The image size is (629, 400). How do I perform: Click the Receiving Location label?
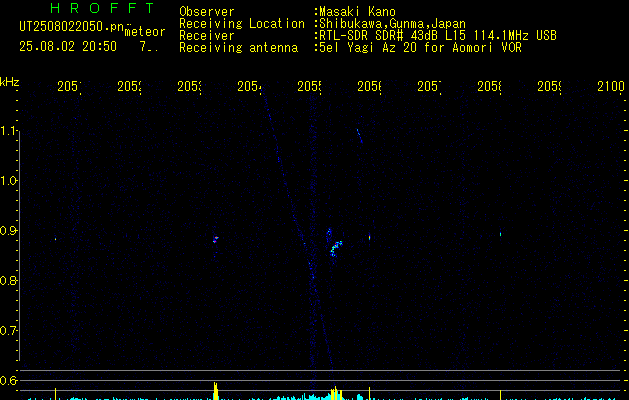(x=242, y=24)
